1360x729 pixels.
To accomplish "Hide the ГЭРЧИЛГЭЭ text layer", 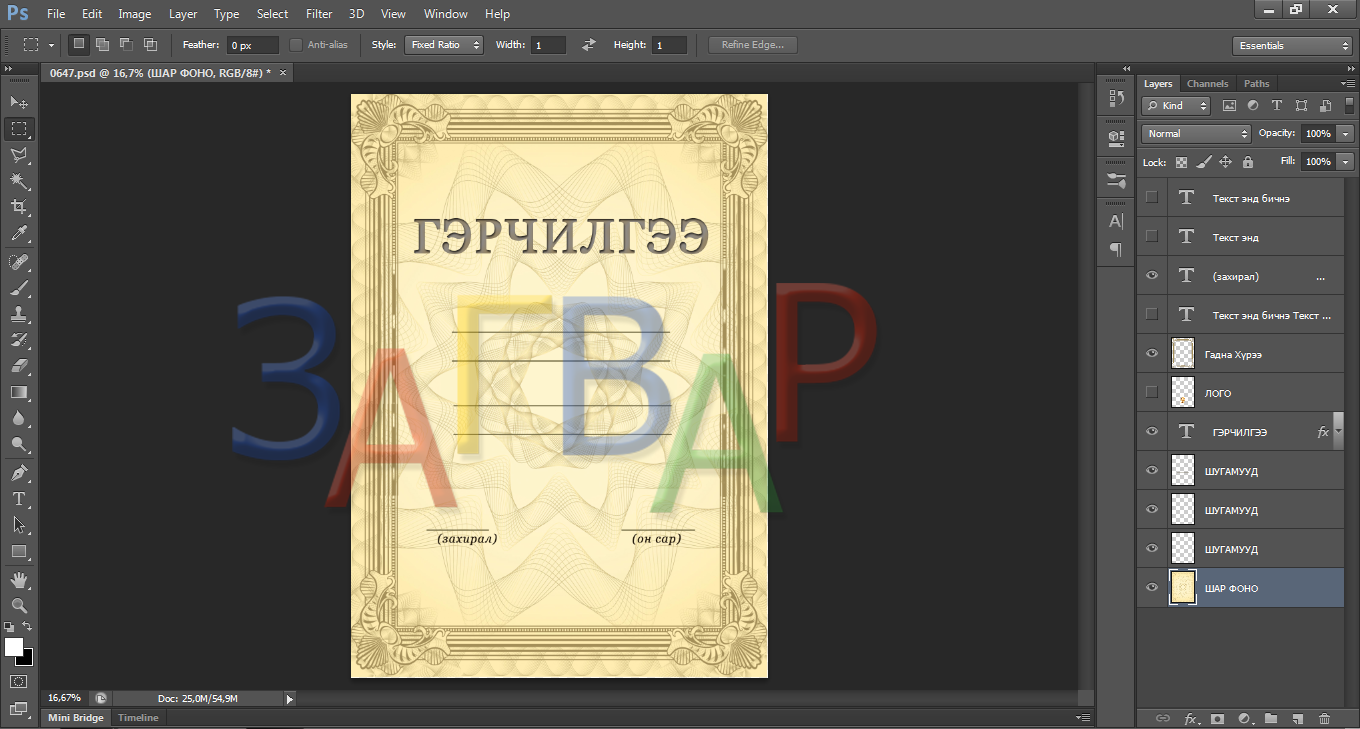I will coord(1151,432).
